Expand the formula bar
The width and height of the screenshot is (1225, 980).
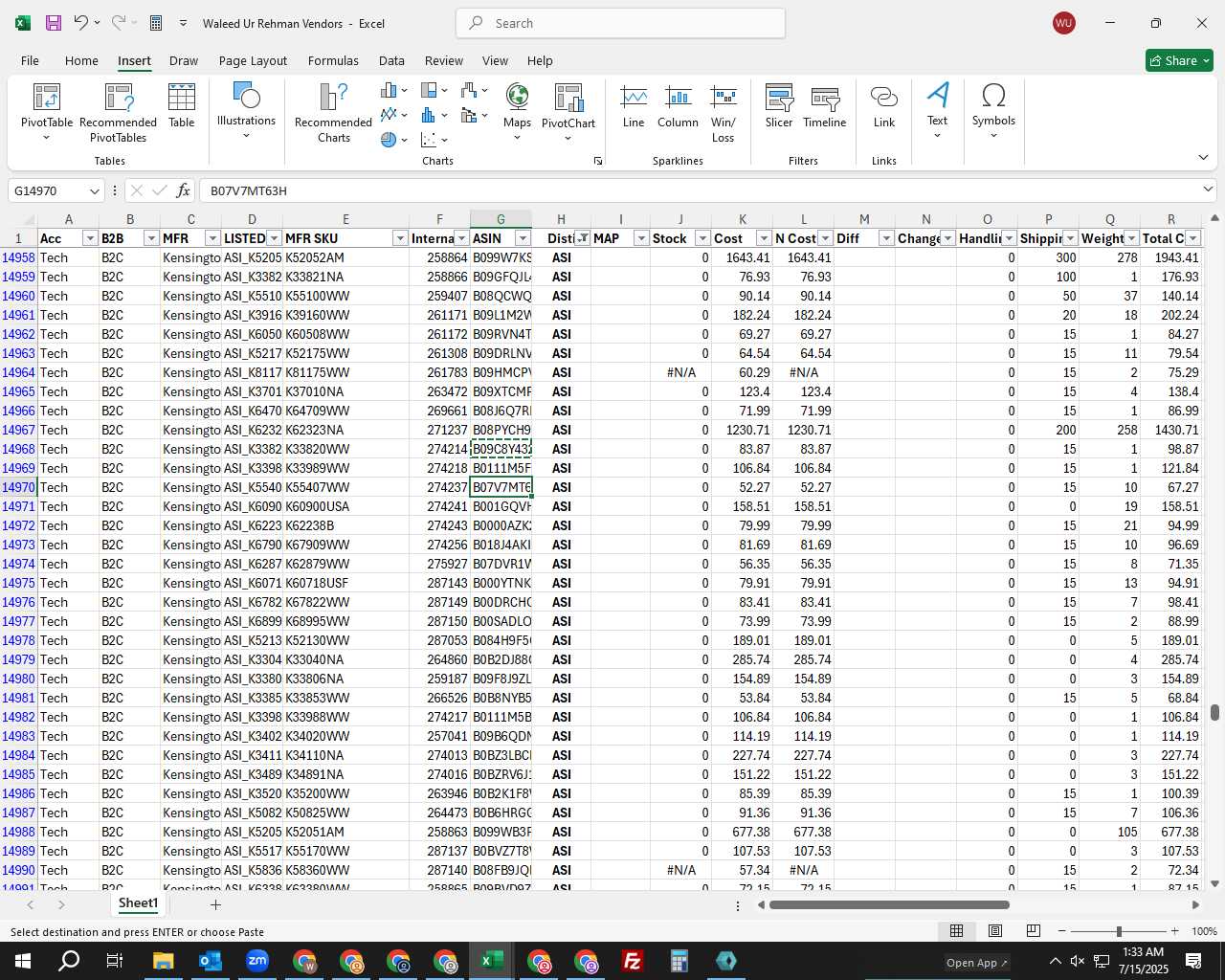pyautogui.click(x=1208, y=189)
